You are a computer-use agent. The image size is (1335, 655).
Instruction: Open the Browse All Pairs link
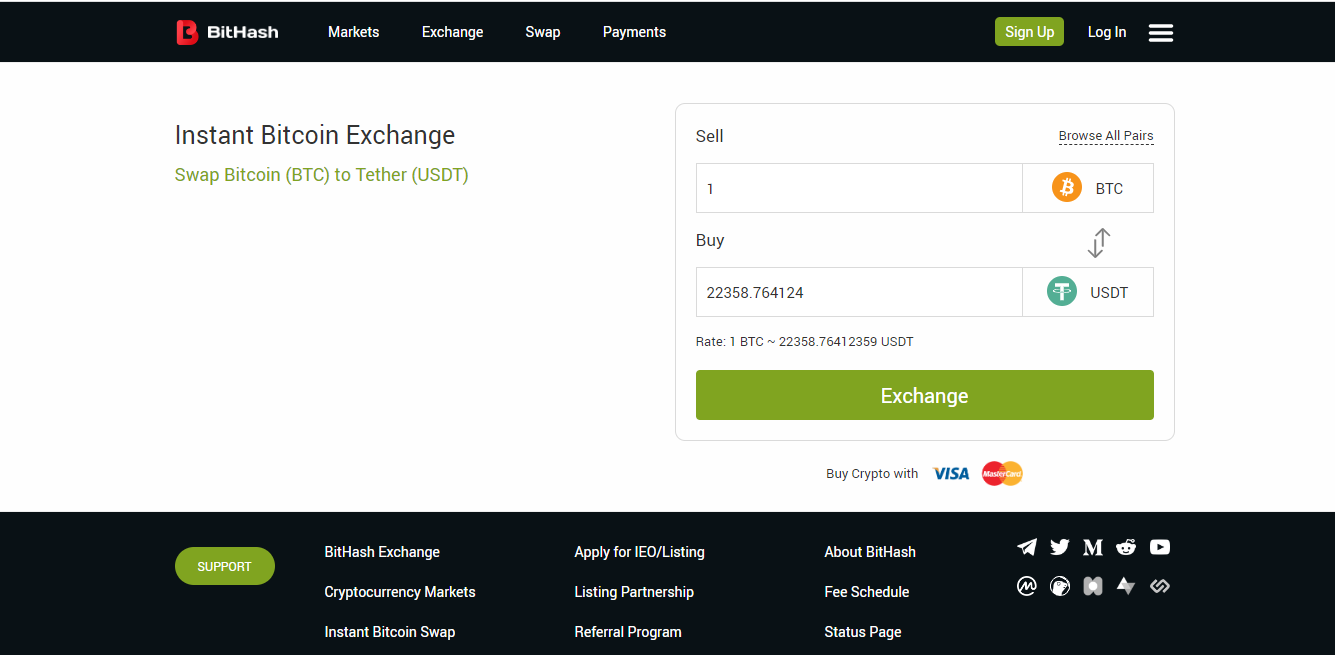[1105, 135]
